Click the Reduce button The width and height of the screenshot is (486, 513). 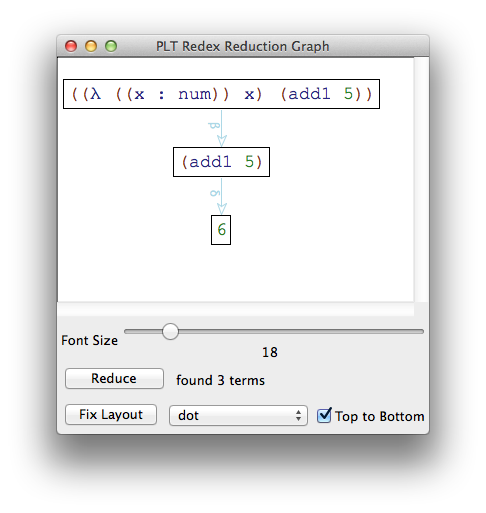[114, 378]
